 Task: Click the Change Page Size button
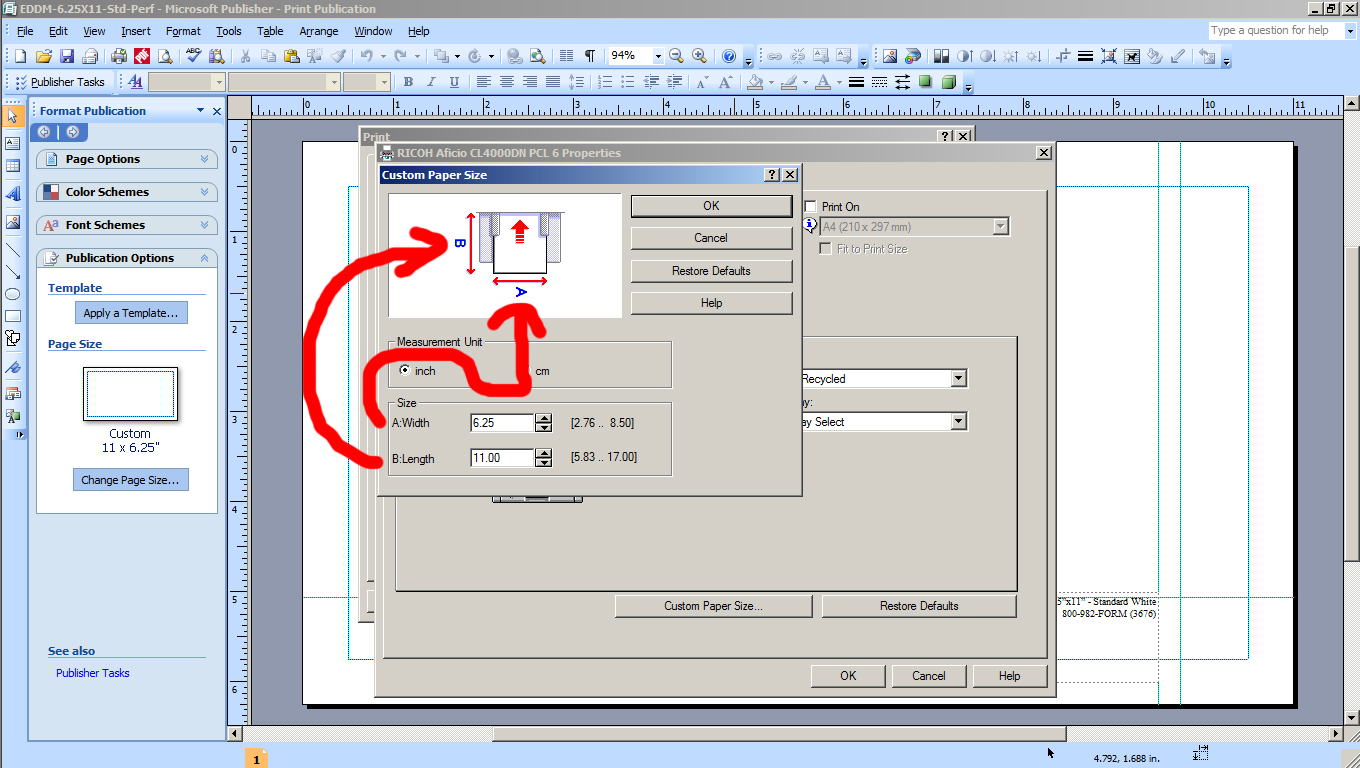pos(130,479)
